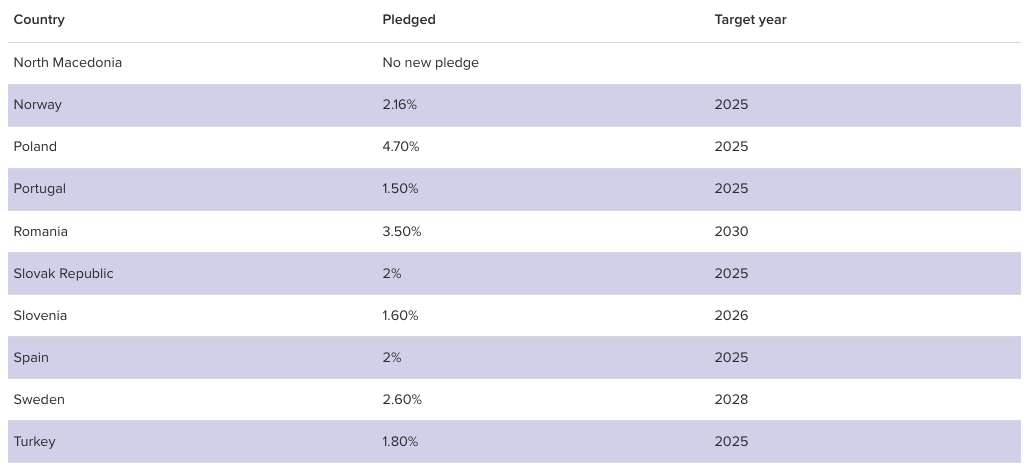This screenshot has width=1030, height=467.
Task: Select the Poland country cell
Action: pos(35,147)
